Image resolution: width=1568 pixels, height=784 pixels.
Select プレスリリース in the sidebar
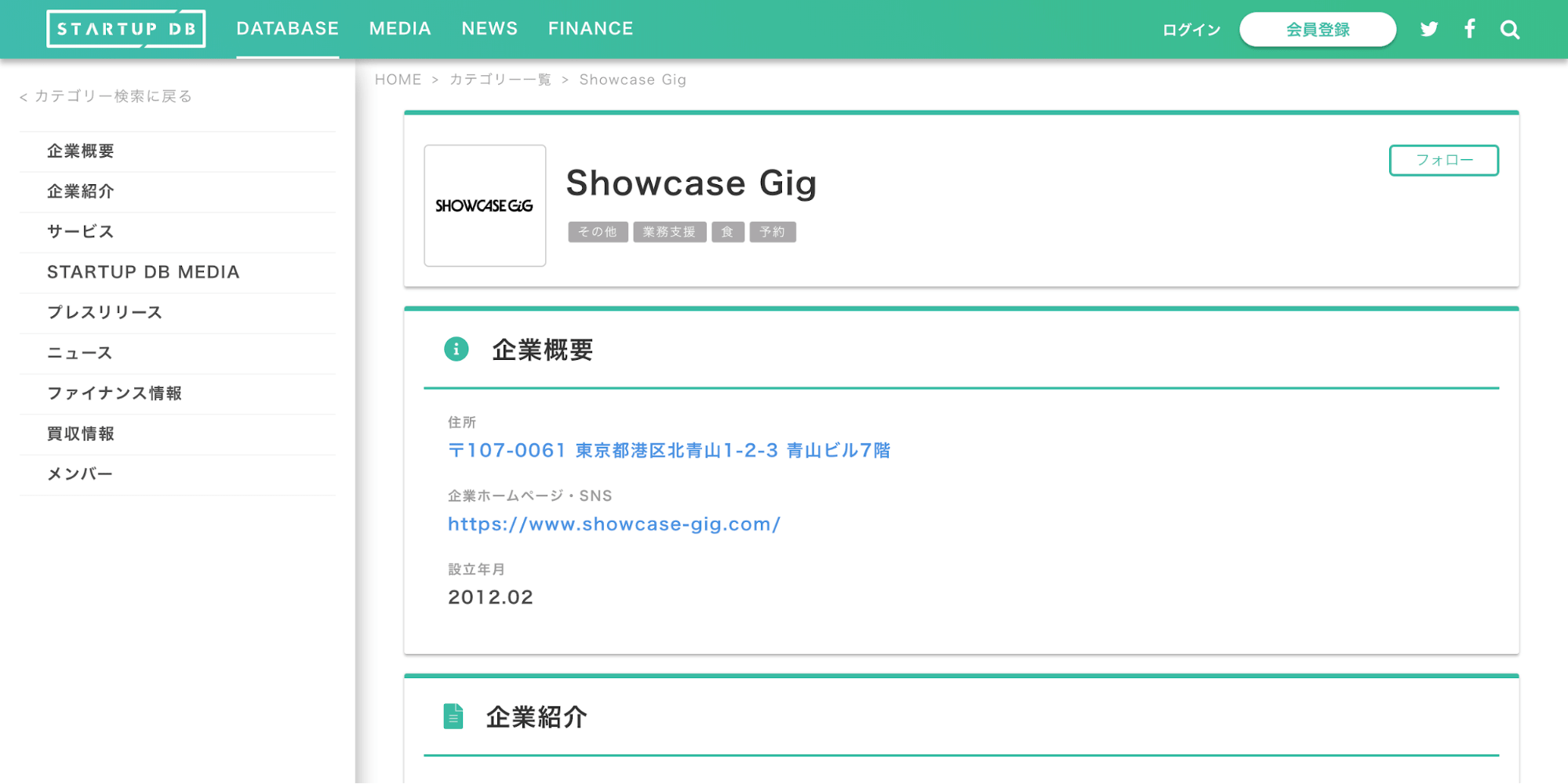tap(177, 313)
